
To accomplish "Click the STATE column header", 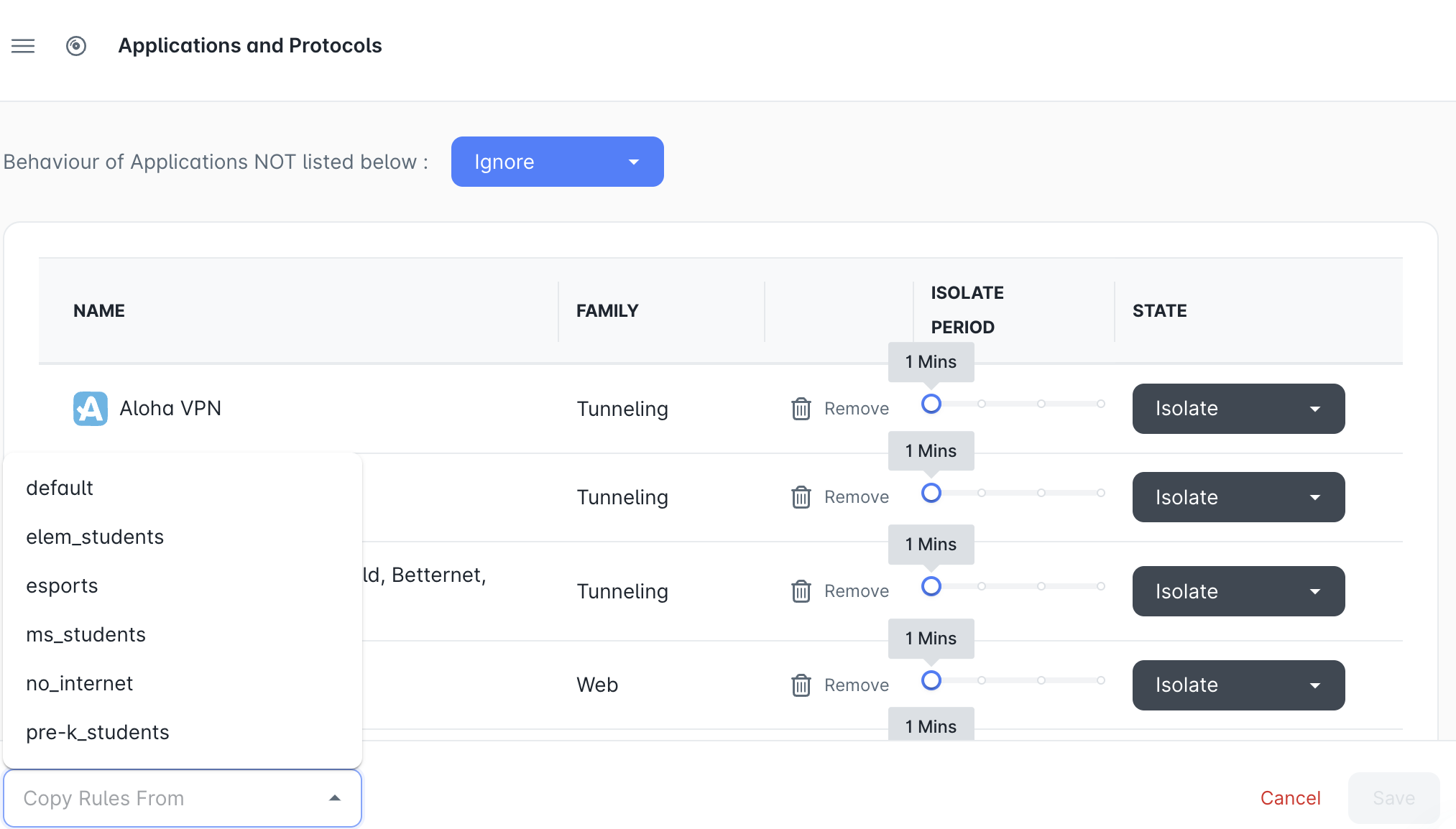I will 1160,311.
